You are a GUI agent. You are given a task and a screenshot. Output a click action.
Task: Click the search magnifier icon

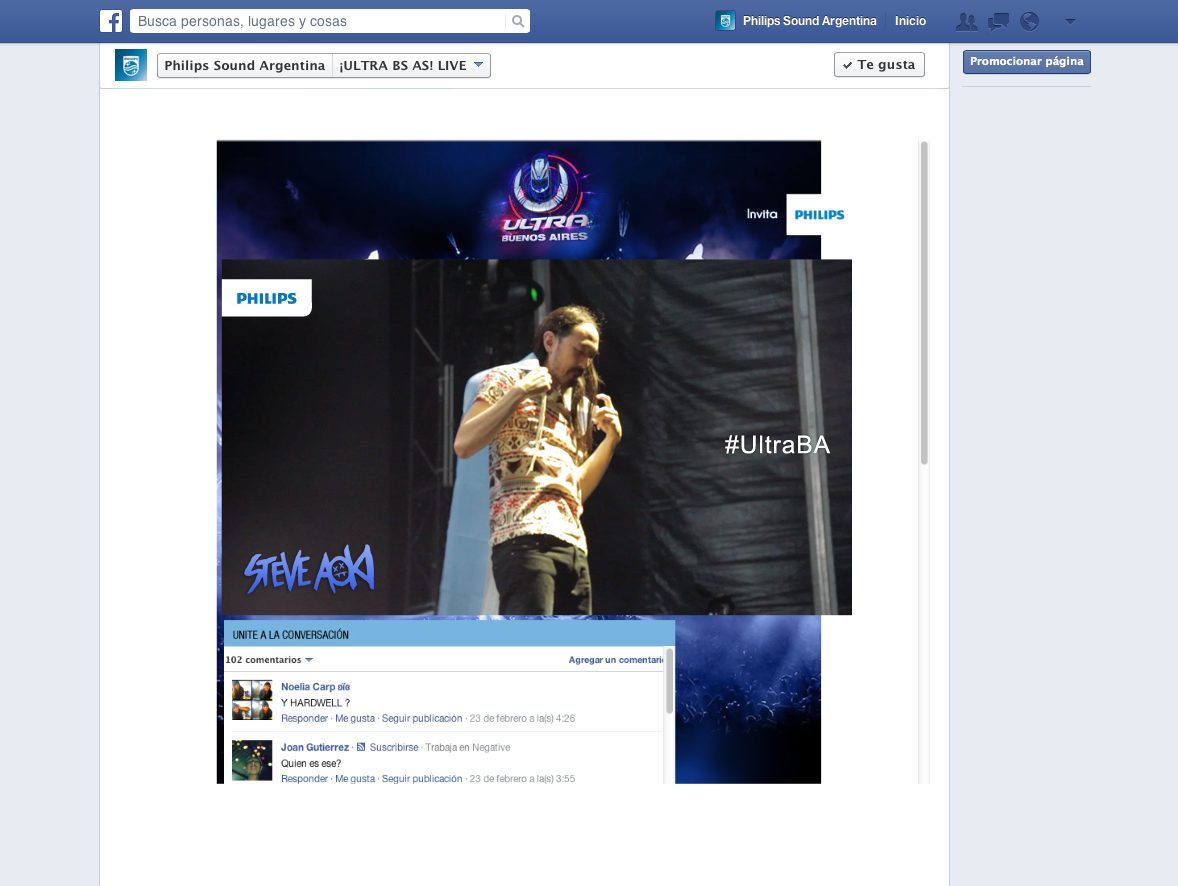pos(518,21)
